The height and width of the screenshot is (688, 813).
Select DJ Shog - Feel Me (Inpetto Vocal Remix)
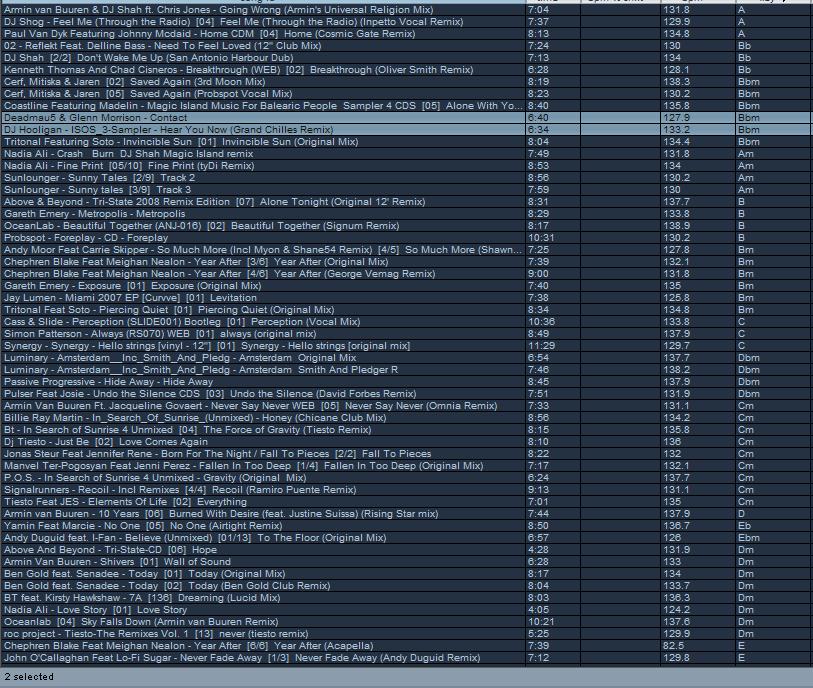point(406,22)
